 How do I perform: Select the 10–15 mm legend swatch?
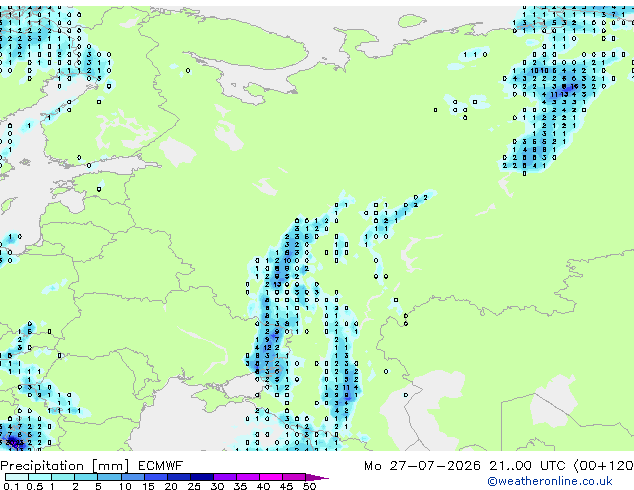click(x=132, y=477)
